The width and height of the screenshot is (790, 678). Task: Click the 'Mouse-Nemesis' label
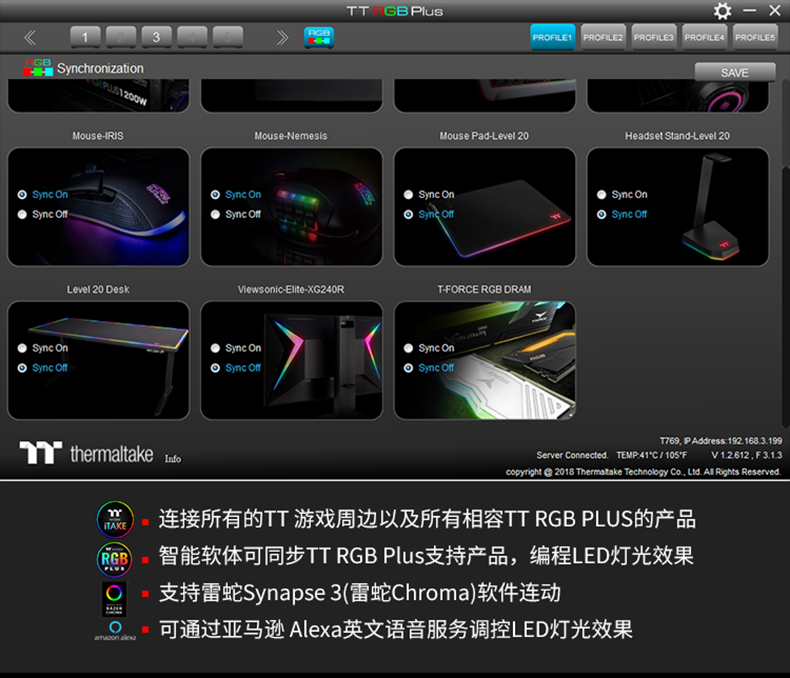tap(291, 135)
